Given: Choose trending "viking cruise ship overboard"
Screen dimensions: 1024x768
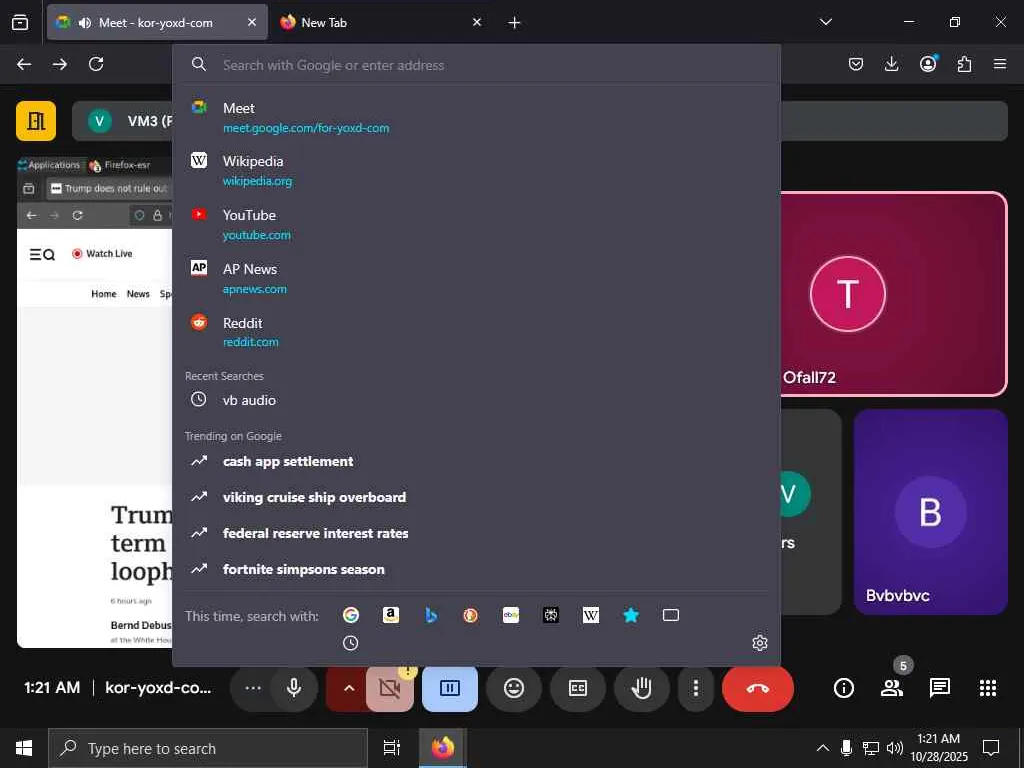Looking at the screenshot, I should point(477,497).
